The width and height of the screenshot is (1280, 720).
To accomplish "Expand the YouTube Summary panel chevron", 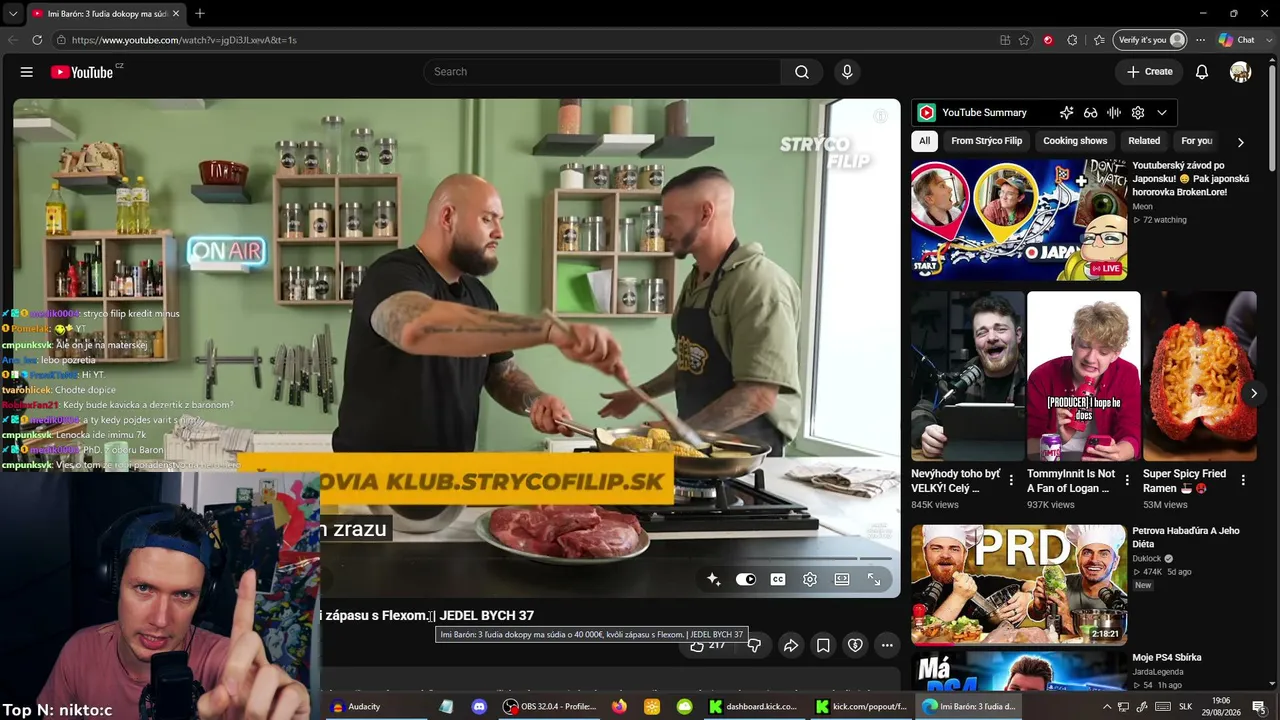I will pos(1162,113).
